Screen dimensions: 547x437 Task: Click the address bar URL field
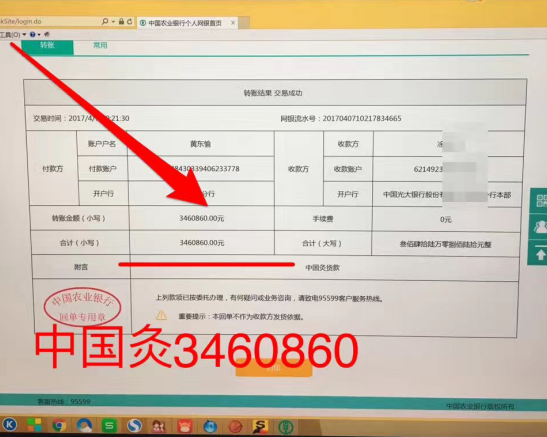[49, 22]
